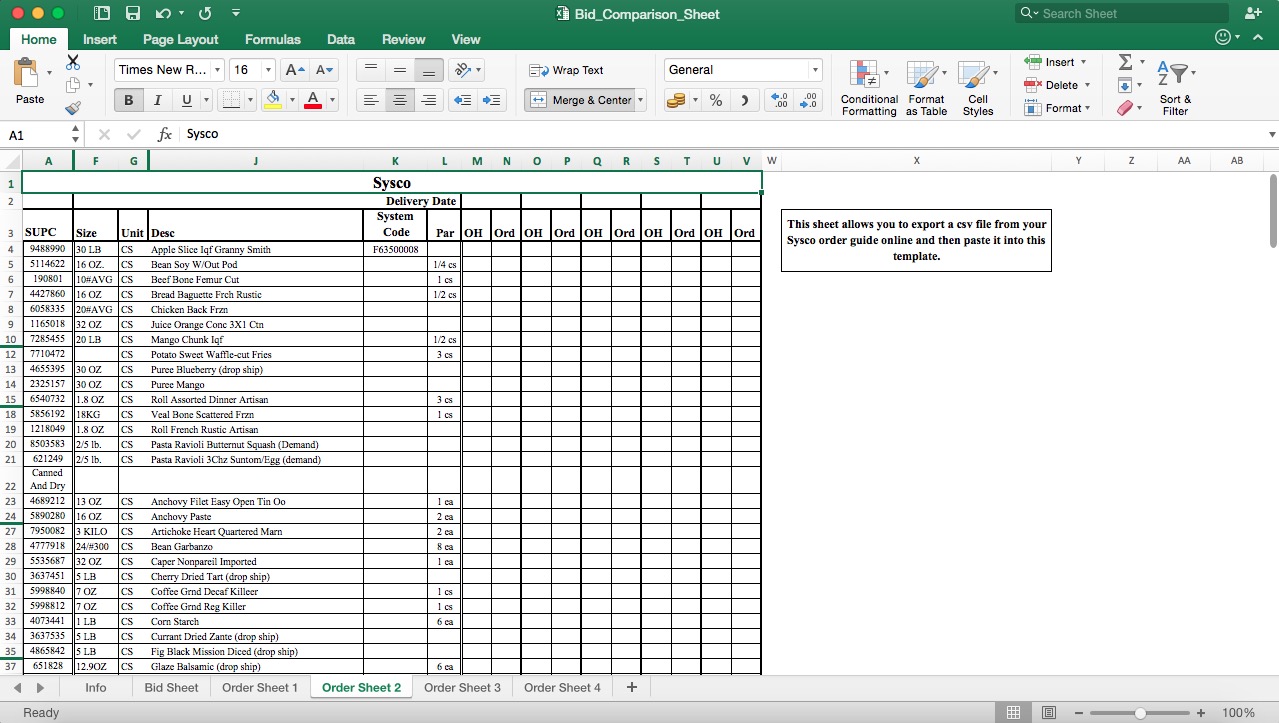Click the Decrease Decimal icon
This screenshot has height=723, width=1279.
click(x=808, y=100)
